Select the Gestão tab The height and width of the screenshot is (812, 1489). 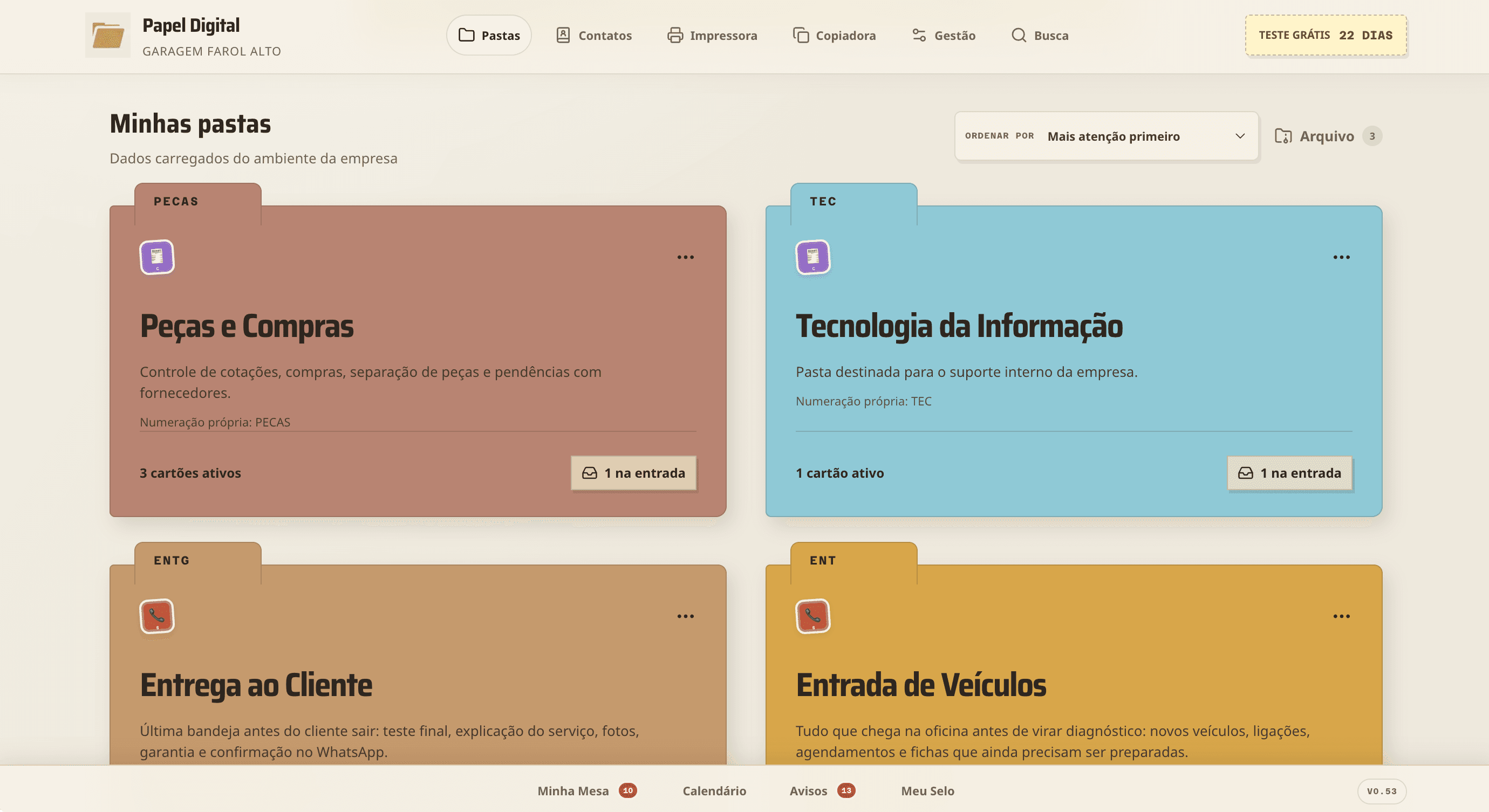pyautogui.click(x=944, y=35)
